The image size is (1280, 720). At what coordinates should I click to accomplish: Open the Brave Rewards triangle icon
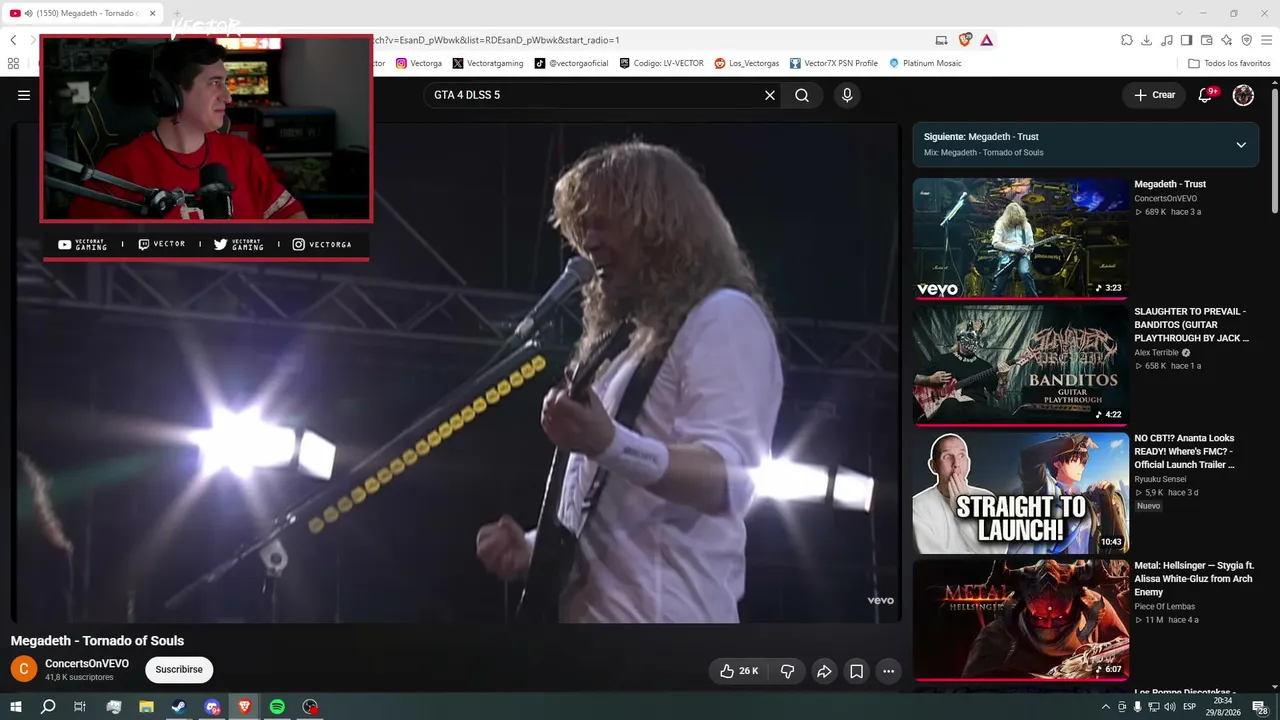tap(987, 40)
